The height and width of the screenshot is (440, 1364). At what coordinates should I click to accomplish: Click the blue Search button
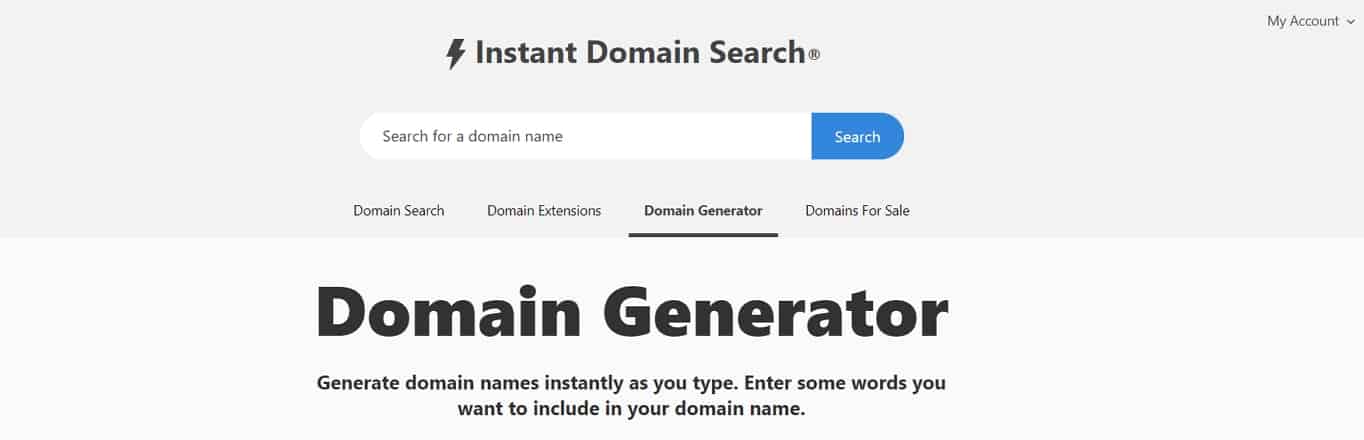857,136
